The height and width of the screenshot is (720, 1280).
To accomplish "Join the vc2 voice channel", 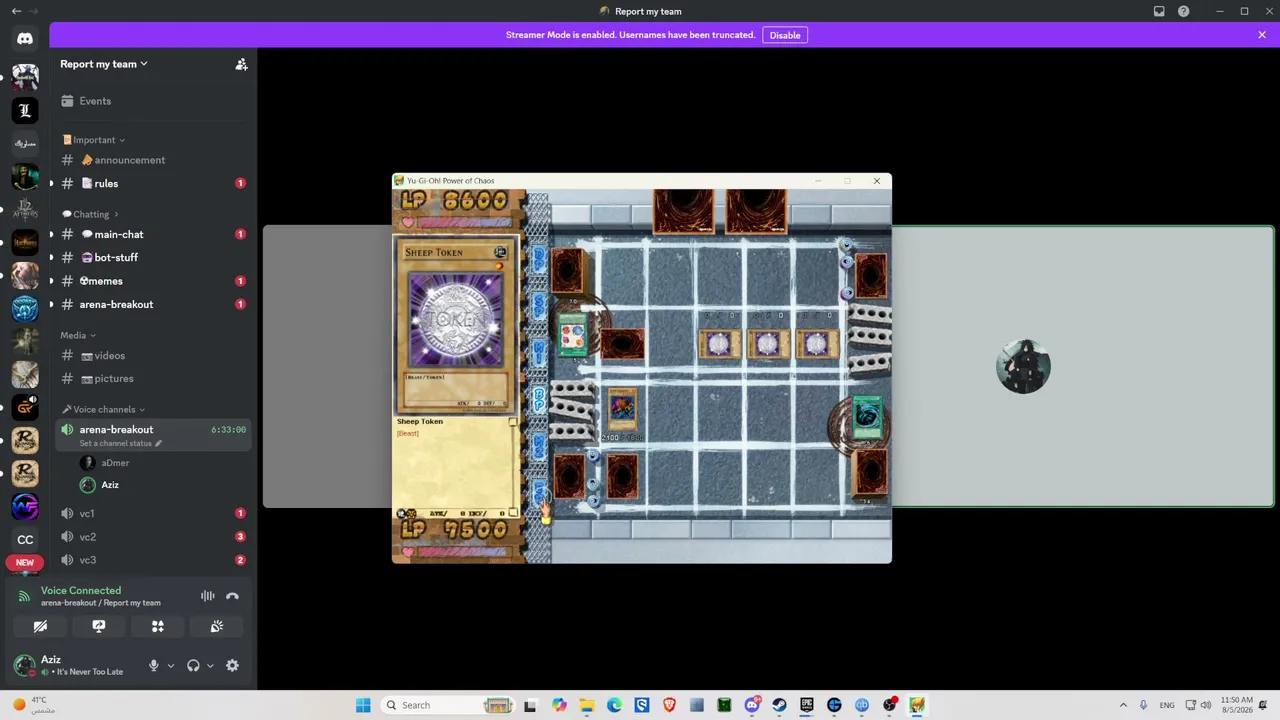I will coord(153,537).
